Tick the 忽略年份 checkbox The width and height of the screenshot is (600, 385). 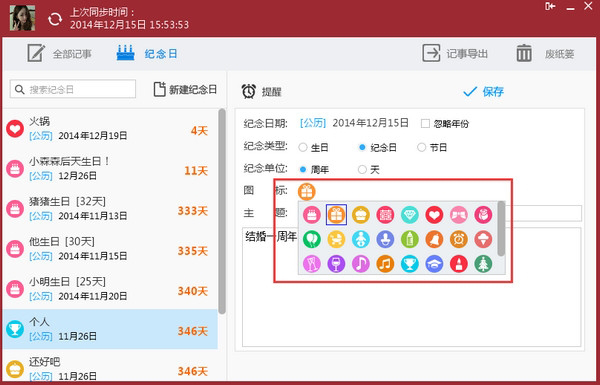pyautogui.click(x=425, y=124)
